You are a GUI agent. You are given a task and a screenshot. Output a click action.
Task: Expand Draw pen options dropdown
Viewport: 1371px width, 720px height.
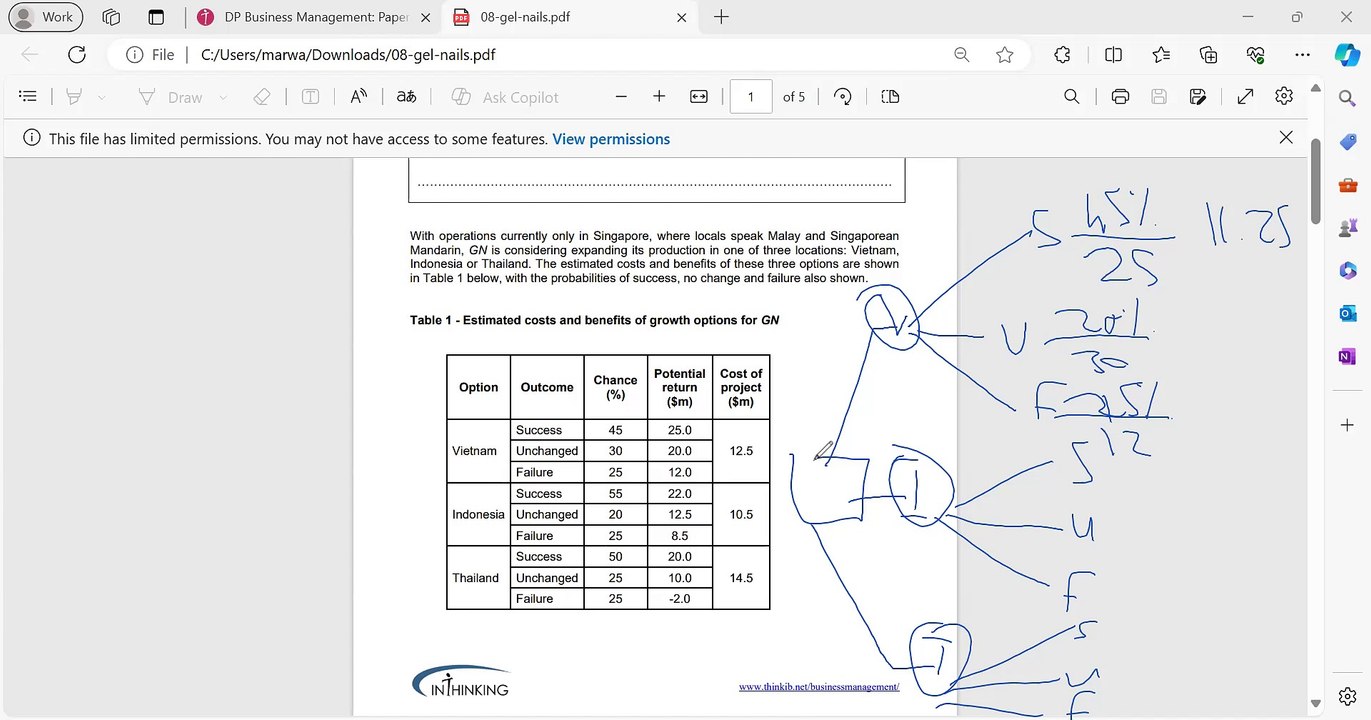click(x=222, y=97)
